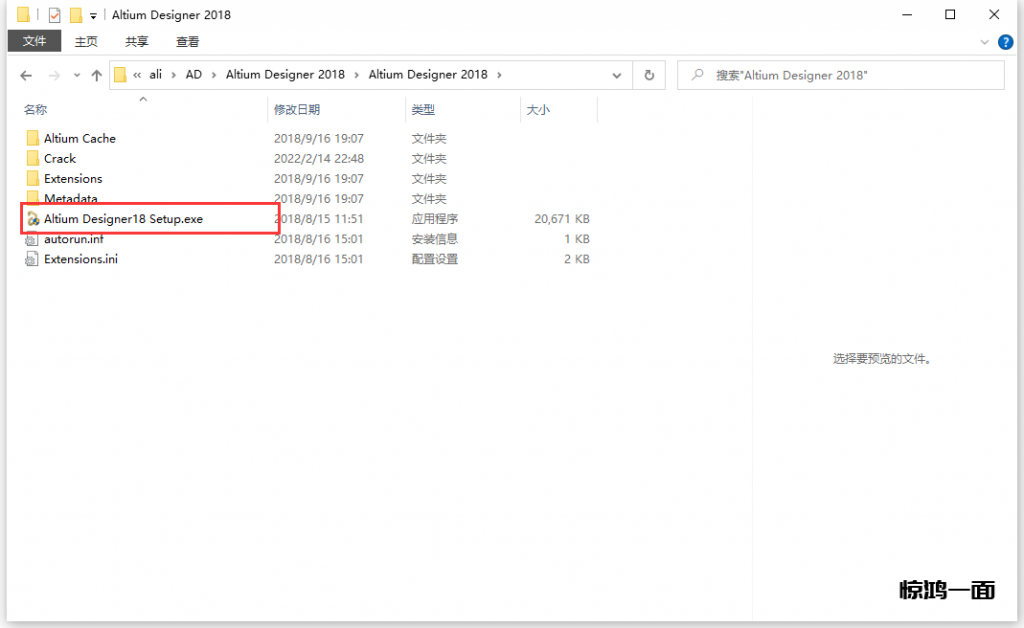The height and width of the screenshot is (628, 1024).
Task: Open the recent locations dropdown arrow
Action: [76, 76]
